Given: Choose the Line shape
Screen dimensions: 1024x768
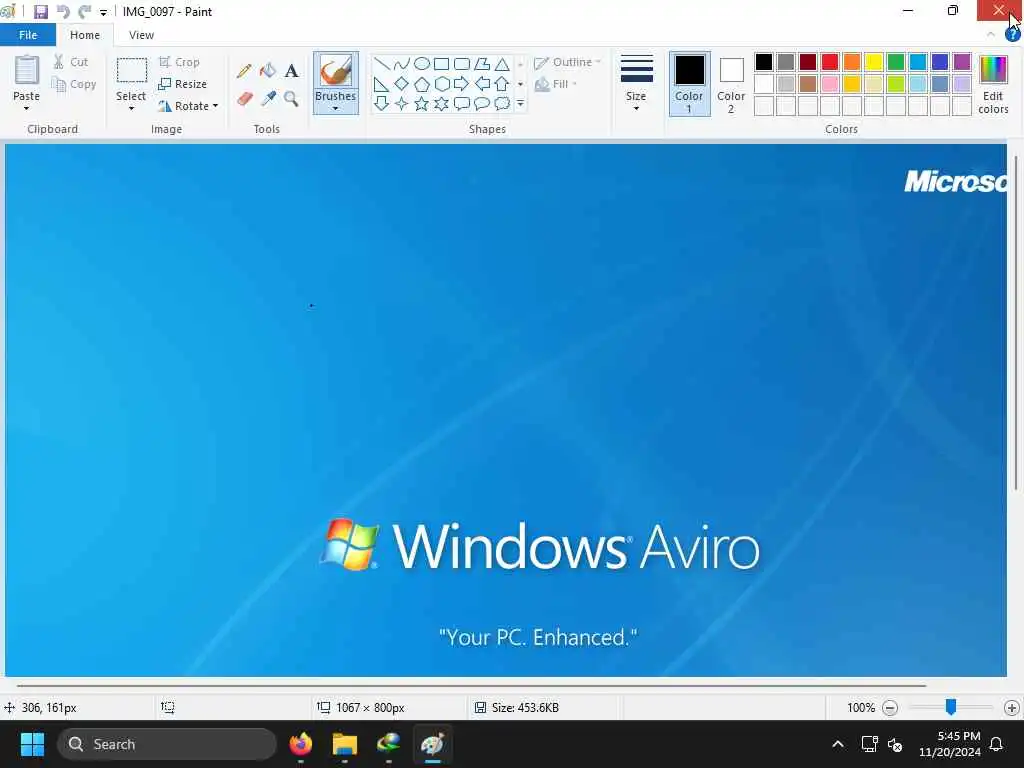Looking at the screenshot, I should click(382, 64).
